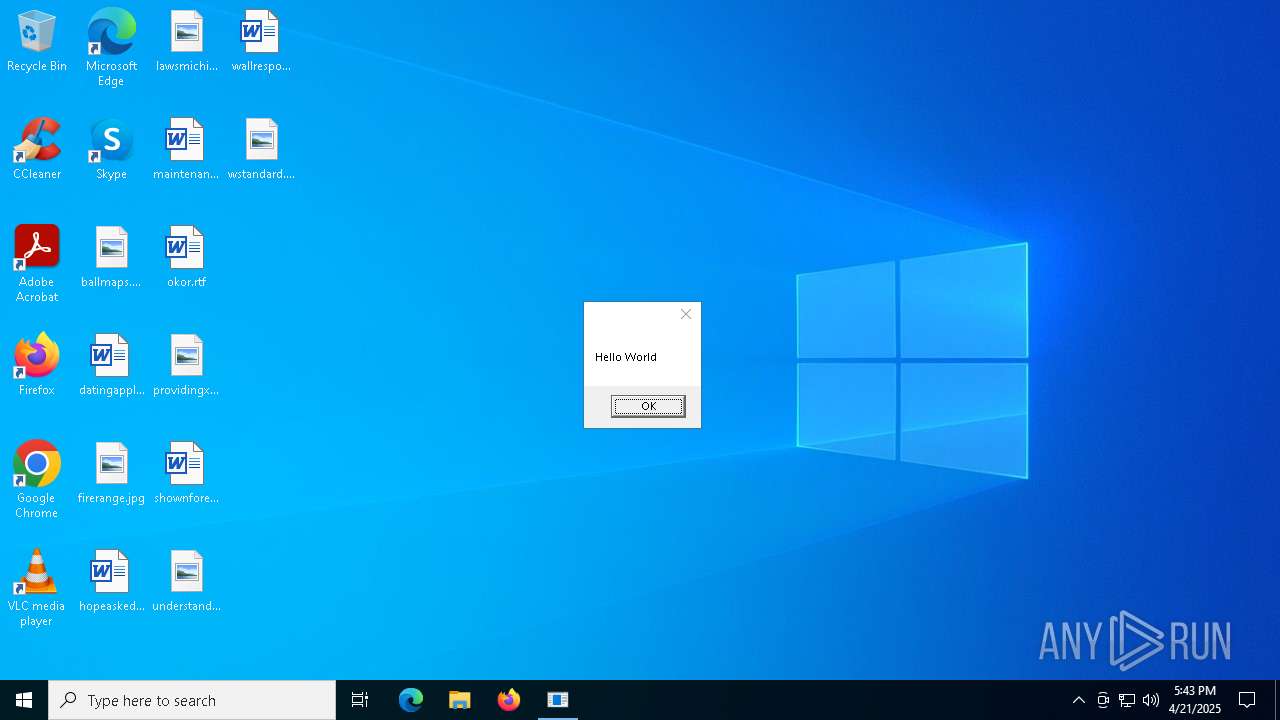
Task: Click the Meet Now tray icon
Action: (1103, 700)
